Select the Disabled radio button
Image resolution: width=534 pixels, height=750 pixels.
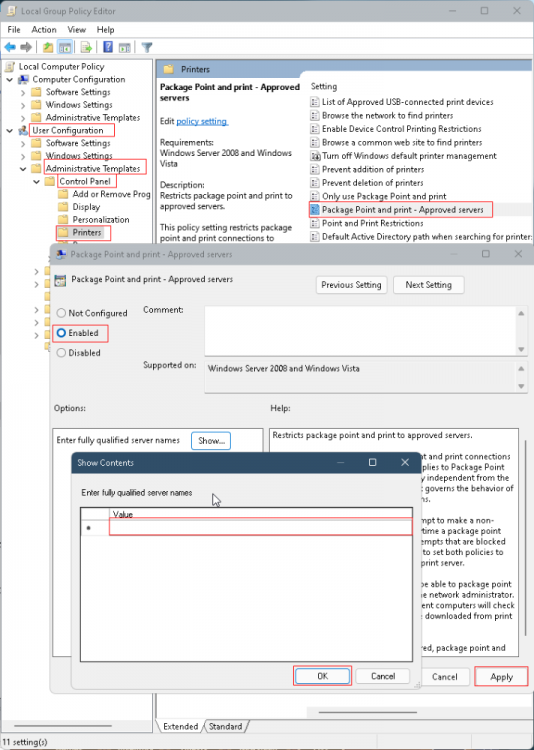click(61, 353)
